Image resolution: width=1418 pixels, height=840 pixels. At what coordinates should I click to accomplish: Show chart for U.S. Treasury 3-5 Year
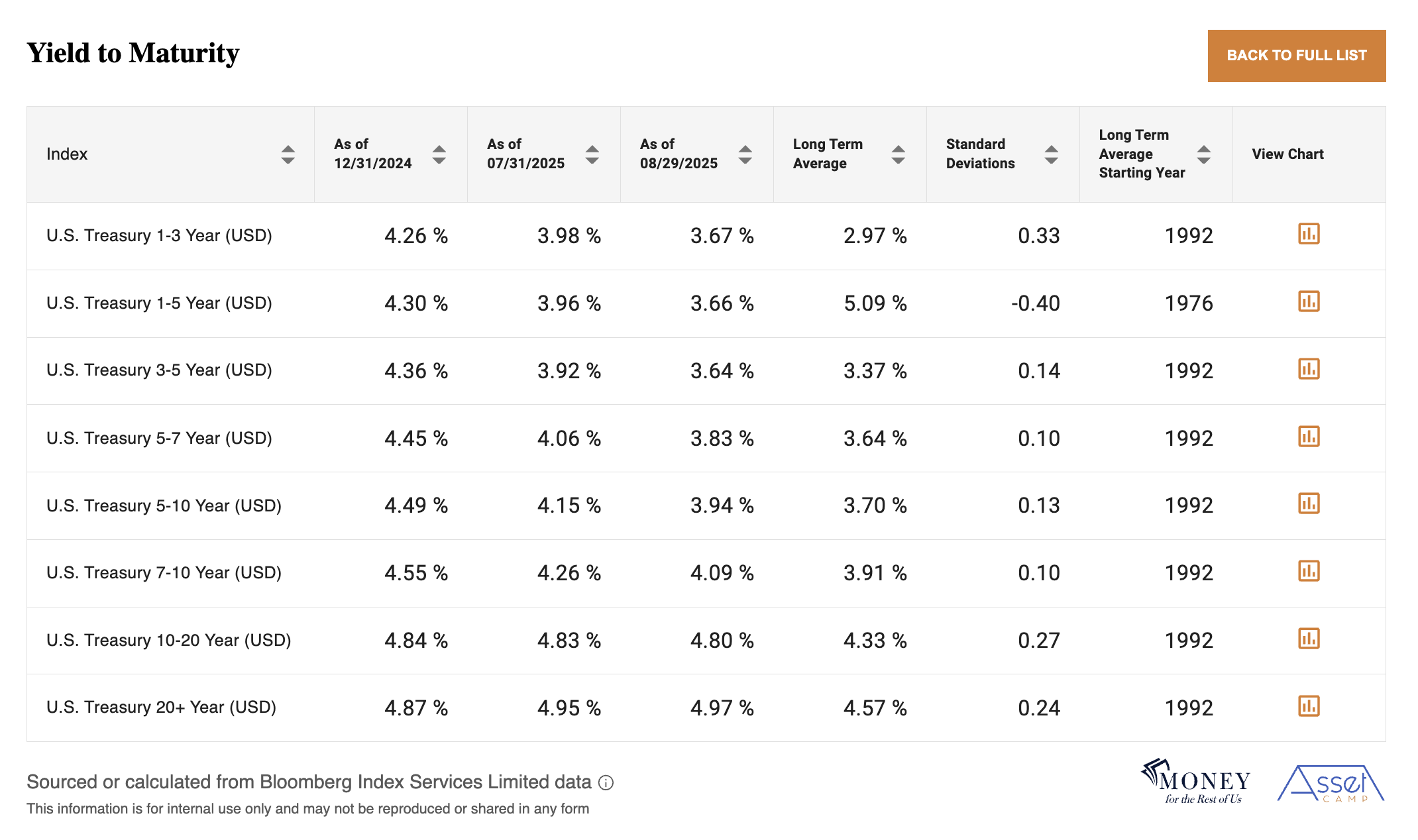[1309, 369]
